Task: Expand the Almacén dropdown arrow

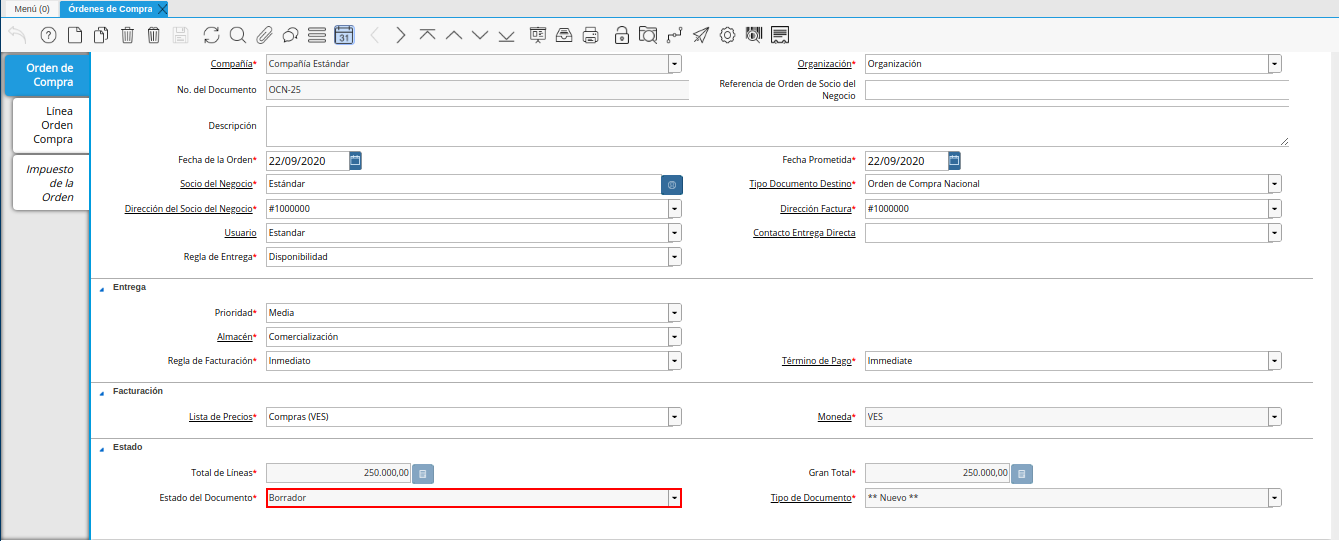Action: (674, 337)
